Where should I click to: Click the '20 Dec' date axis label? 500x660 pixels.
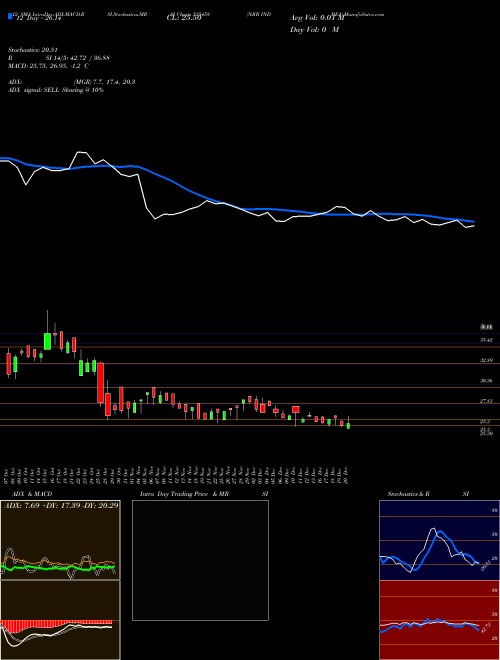(347, 474)
